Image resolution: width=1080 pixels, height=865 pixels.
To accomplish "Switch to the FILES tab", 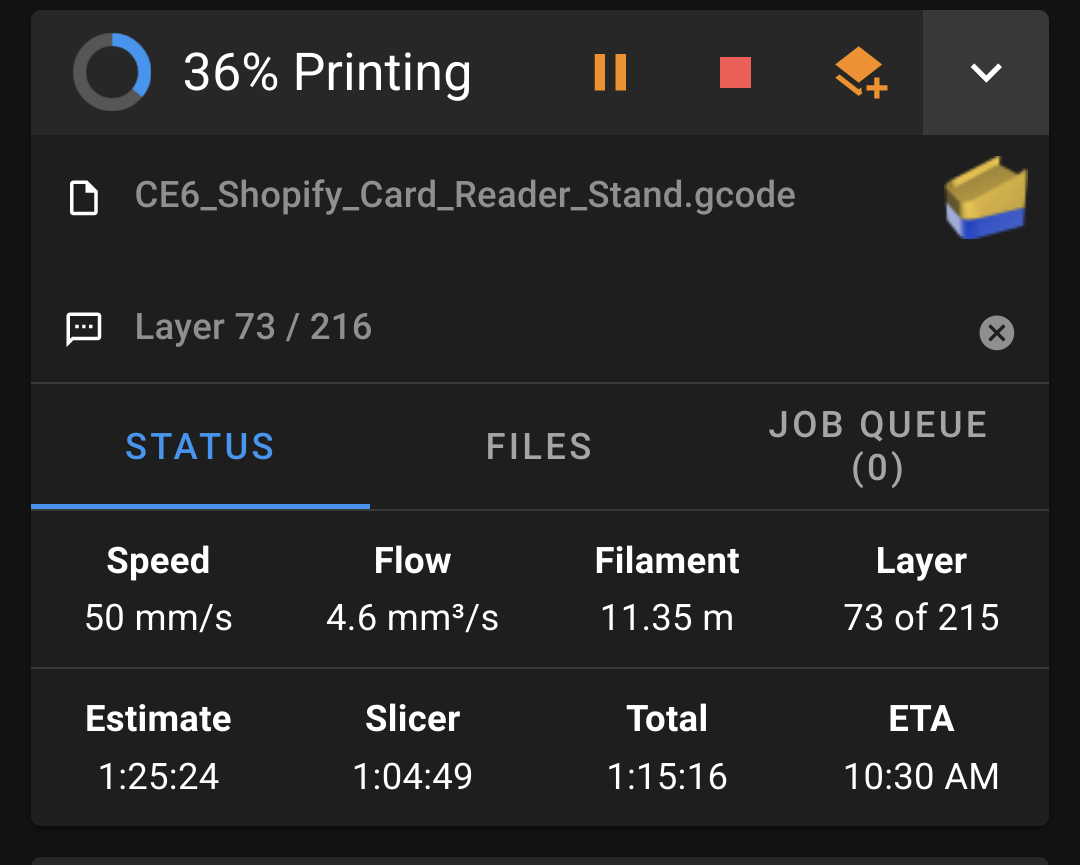I will [539, 446].
